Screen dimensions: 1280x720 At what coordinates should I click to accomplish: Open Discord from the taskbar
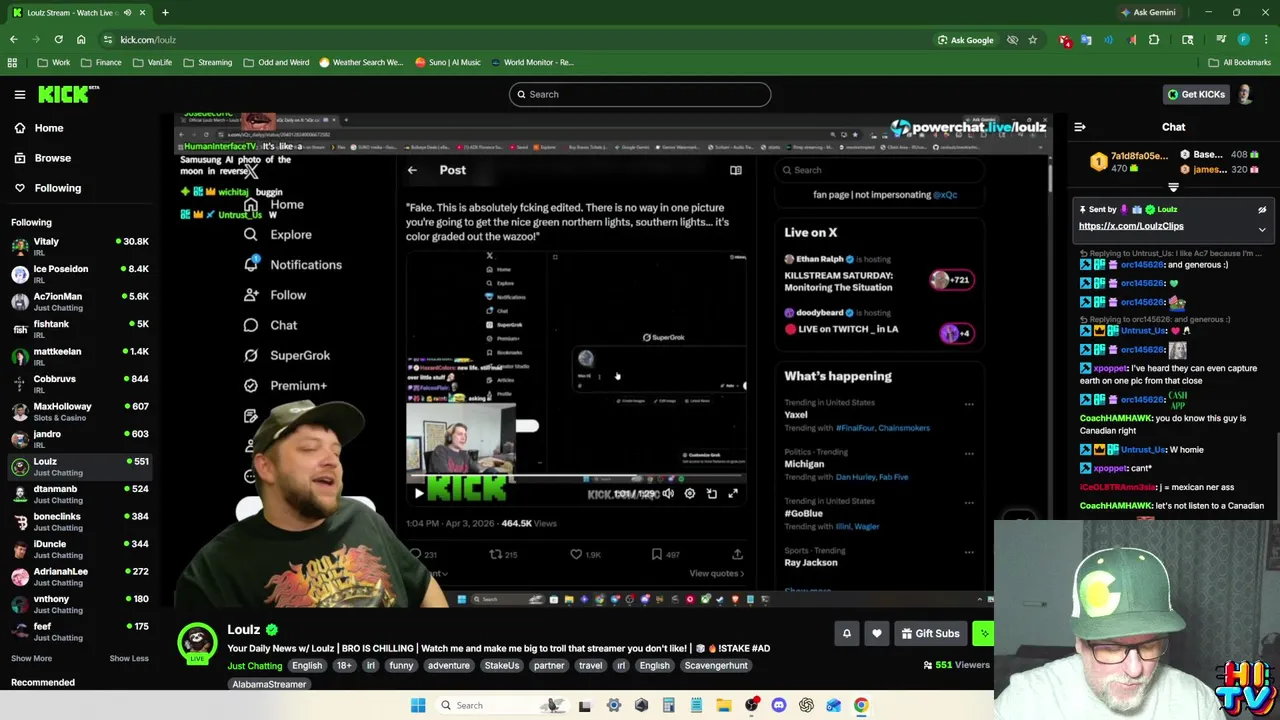point(778,705)
